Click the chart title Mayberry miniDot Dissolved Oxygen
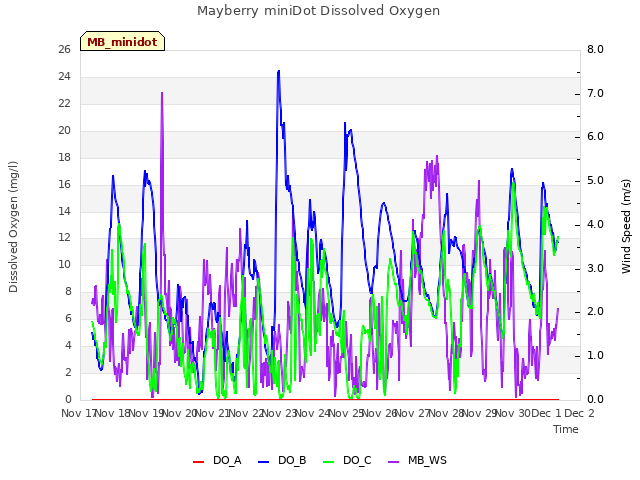640x480 pixels. [x=318, y=11]
